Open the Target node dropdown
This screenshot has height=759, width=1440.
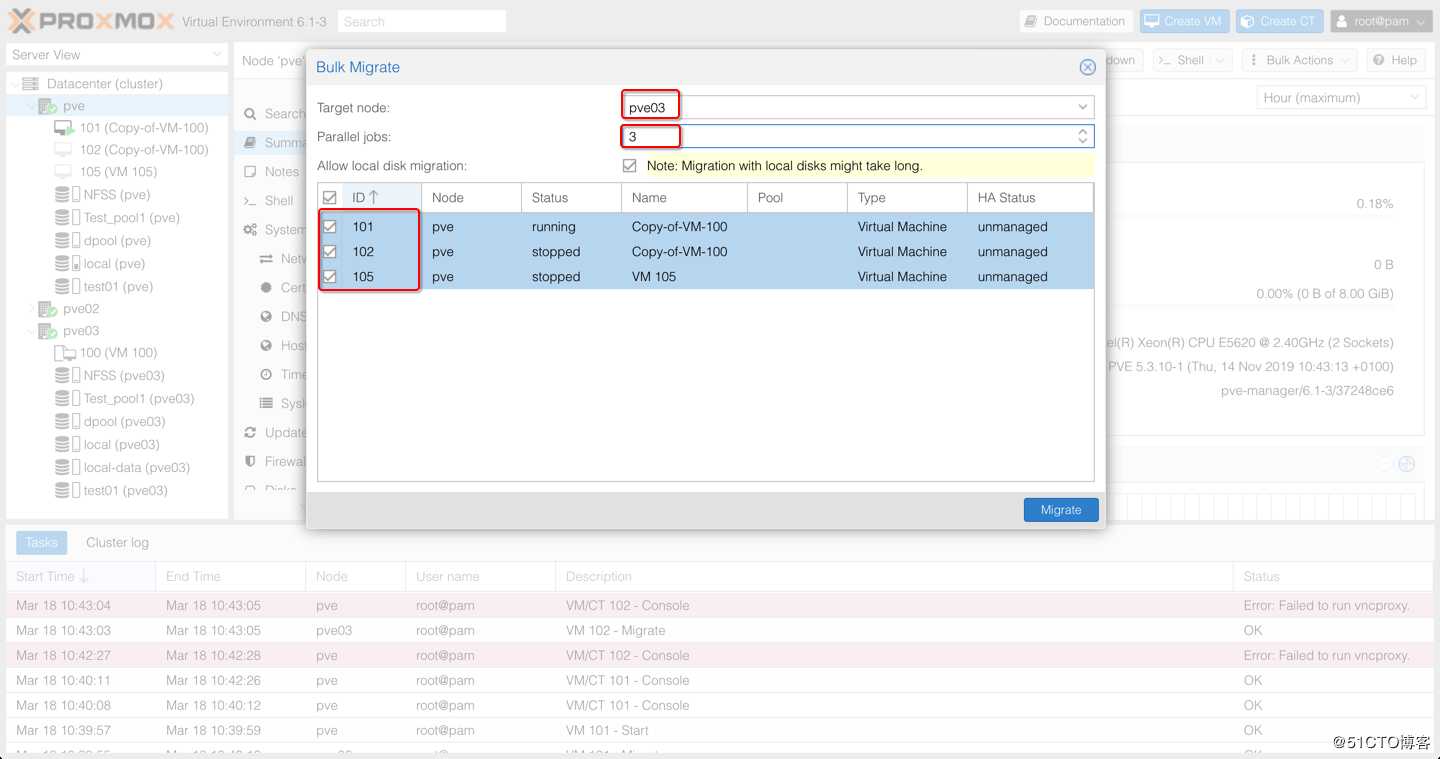(x=1082, y=107)
